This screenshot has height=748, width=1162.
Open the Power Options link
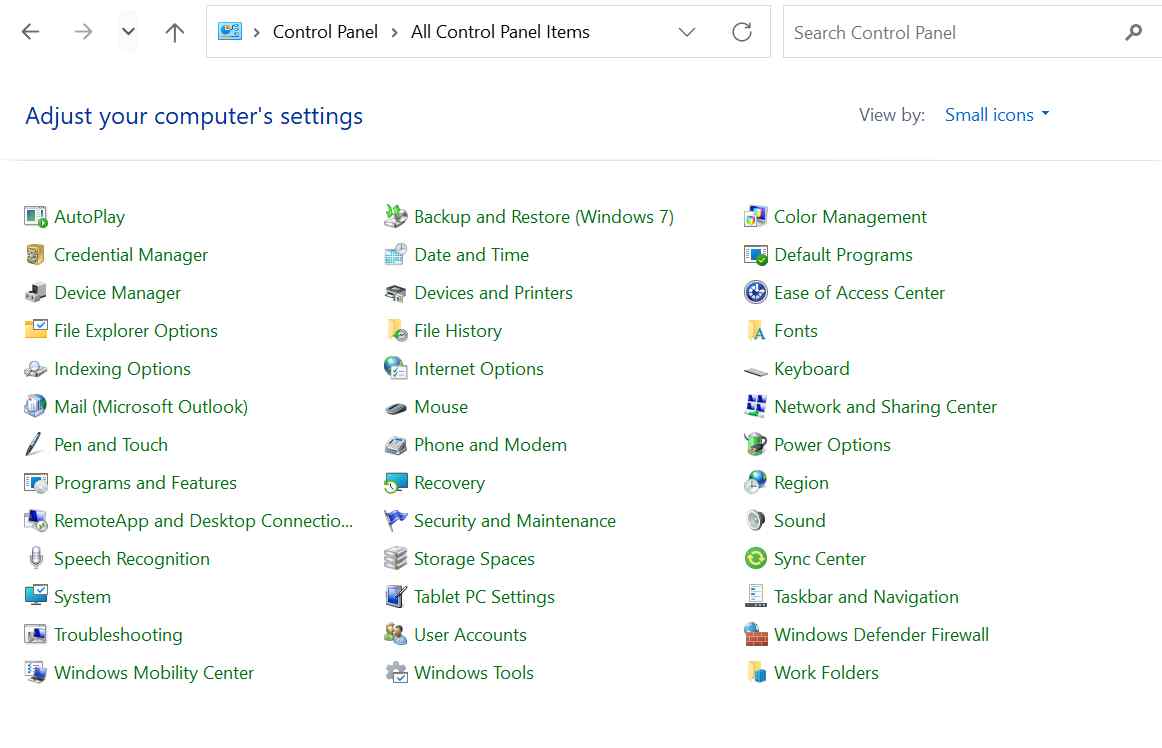(832, 445)
